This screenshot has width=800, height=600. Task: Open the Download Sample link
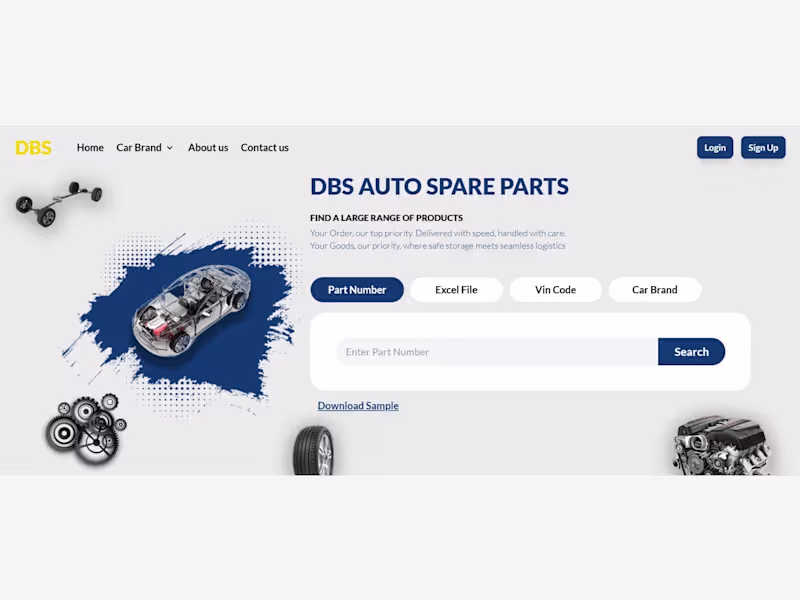(x=357, y=405)
